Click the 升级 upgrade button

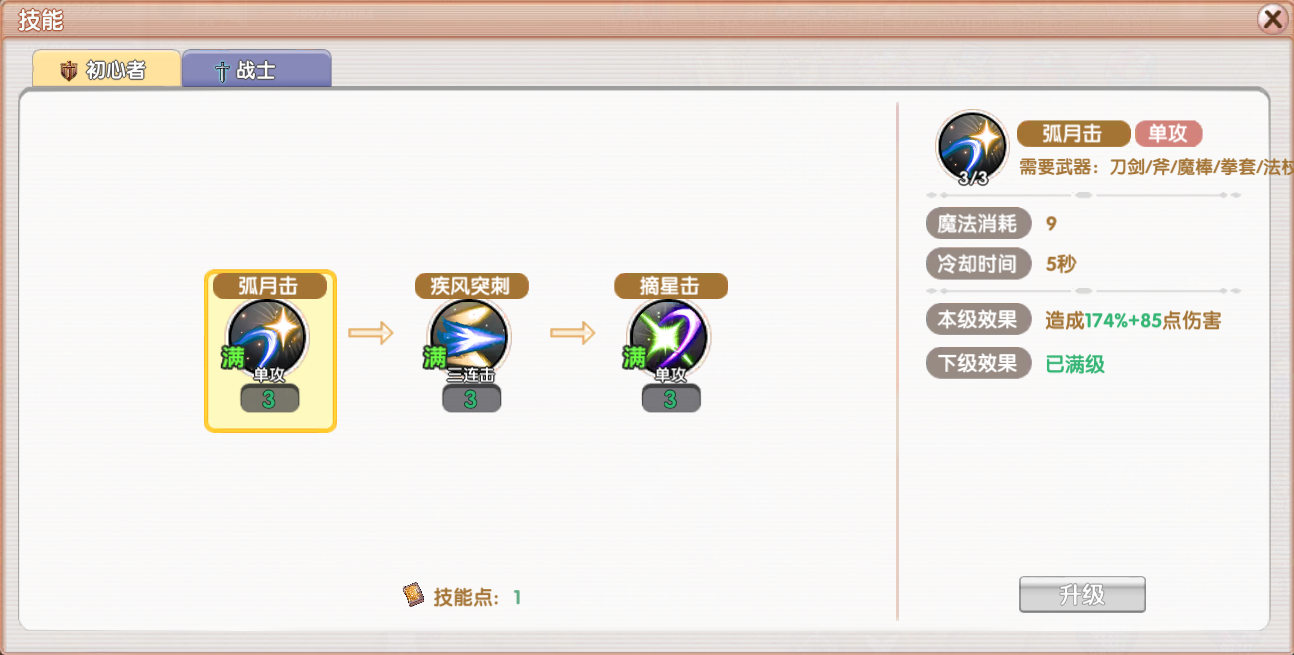(x=1082, y=595)
